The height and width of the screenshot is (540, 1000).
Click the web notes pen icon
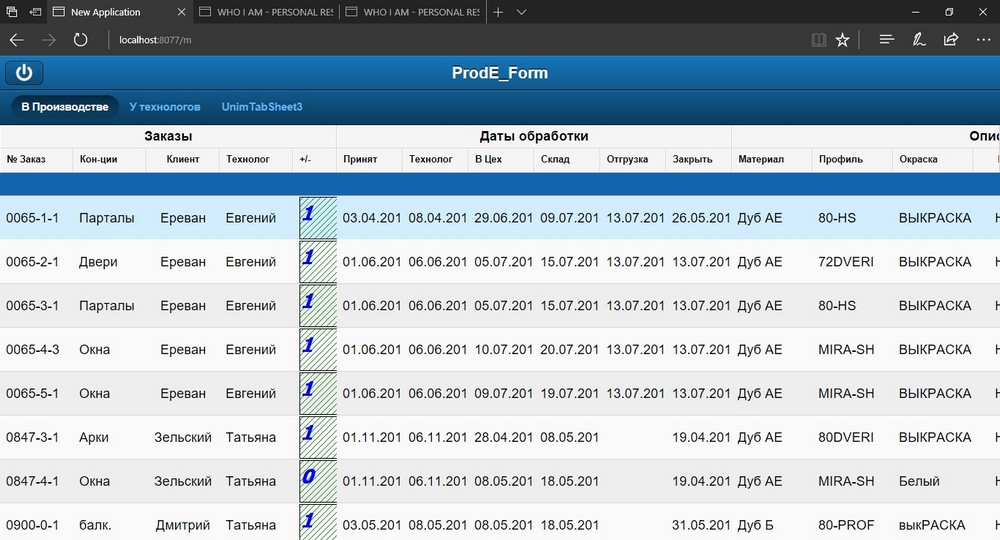click(x=918, y=40)
